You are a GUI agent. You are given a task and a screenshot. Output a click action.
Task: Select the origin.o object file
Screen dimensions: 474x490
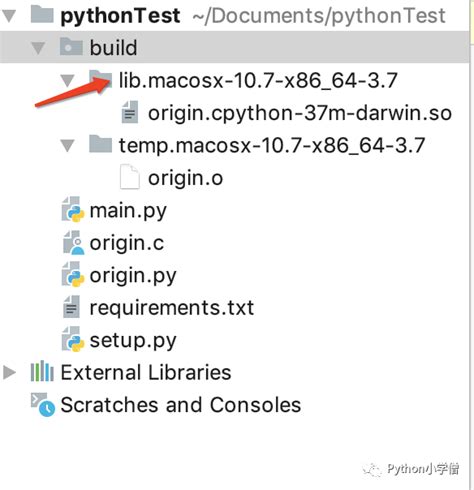click(x=185, y=178)
